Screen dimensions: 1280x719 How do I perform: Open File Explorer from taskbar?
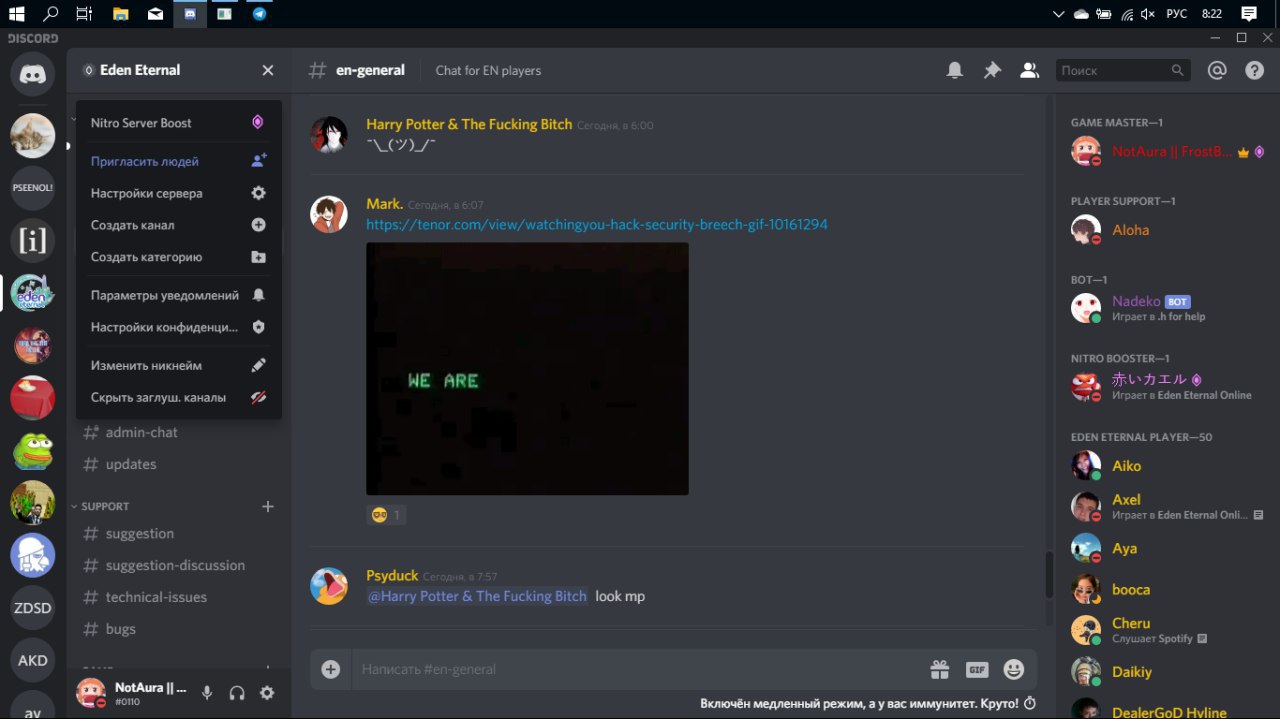(120, 14)
